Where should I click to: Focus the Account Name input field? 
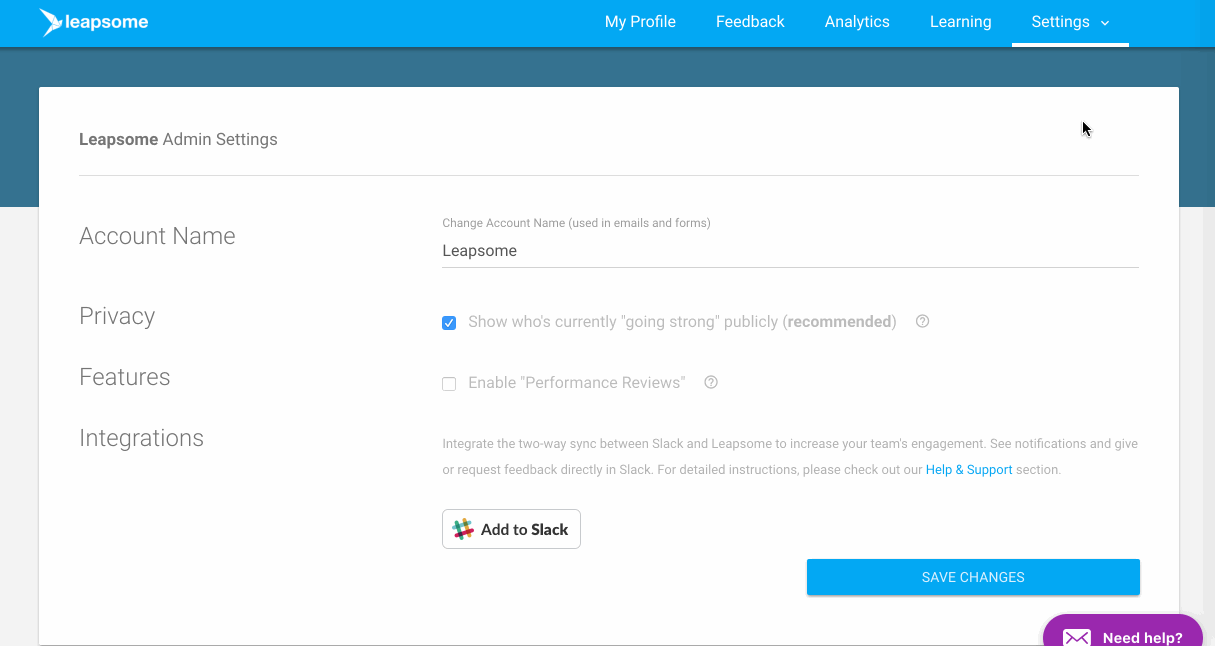coord(790,251)
